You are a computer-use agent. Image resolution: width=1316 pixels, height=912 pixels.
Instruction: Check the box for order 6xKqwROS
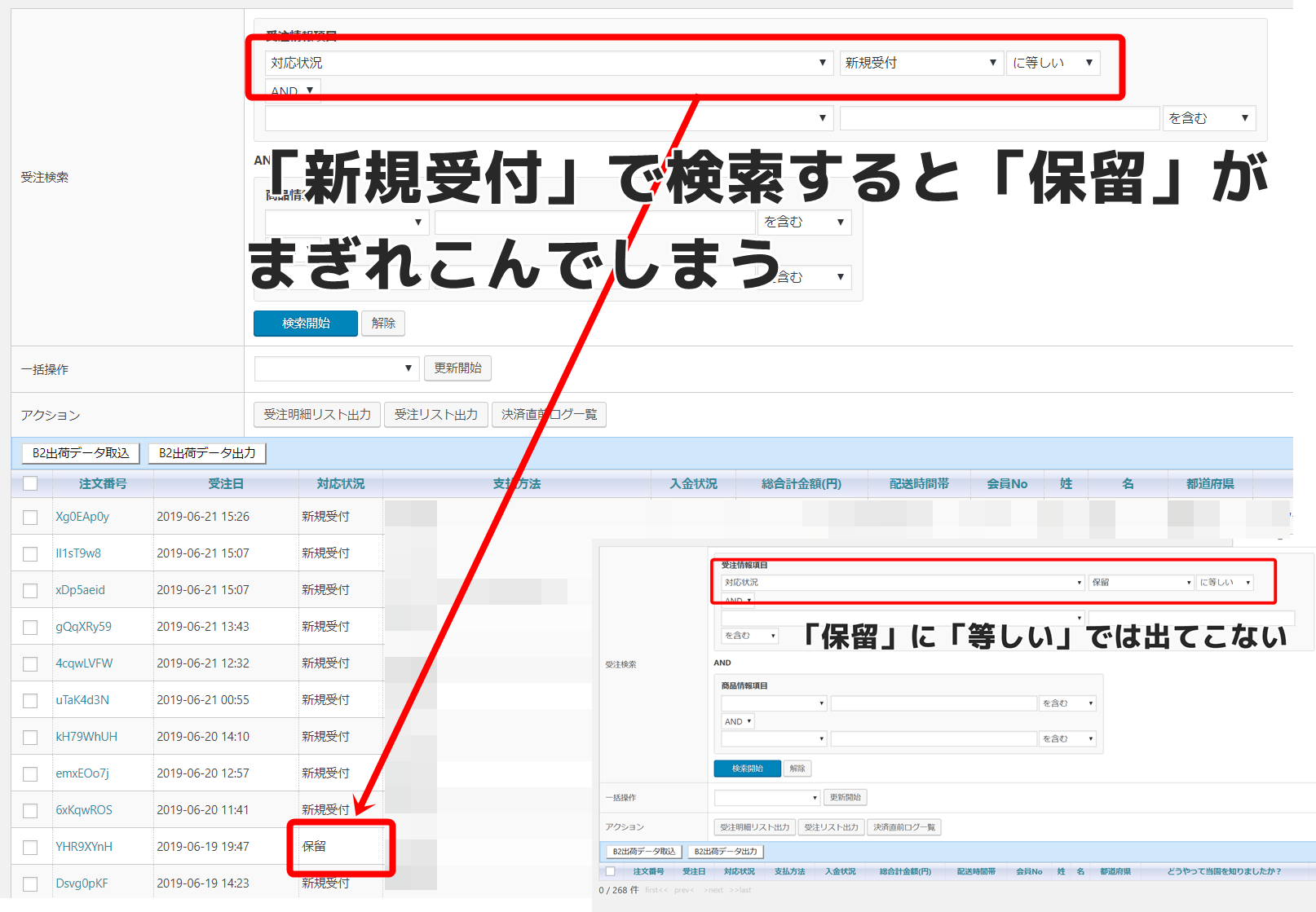click(30, 810)
